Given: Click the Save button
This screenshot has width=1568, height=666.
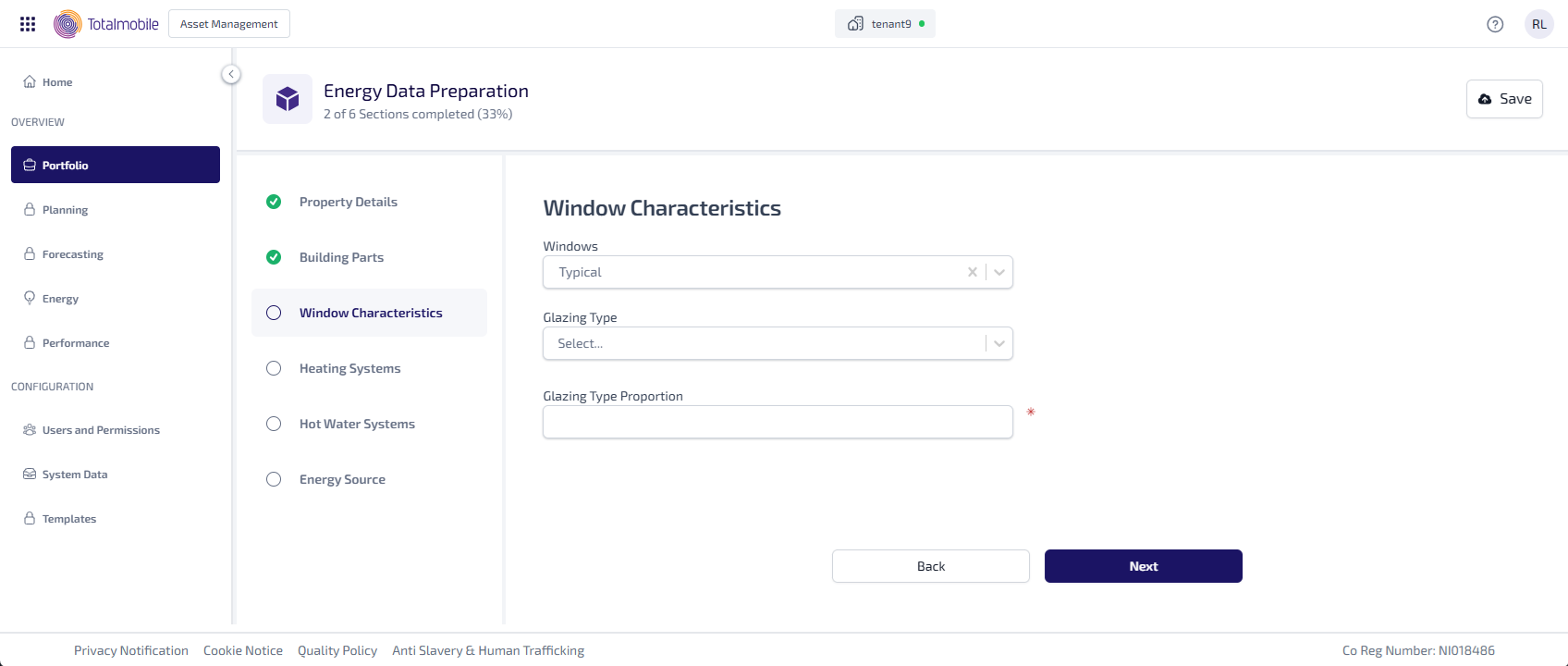Looking at the screenshot, I should click(1504, 99).
